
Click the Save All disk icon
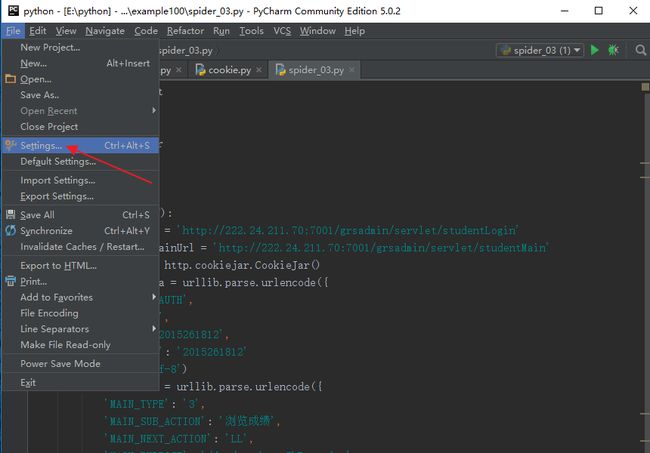10,215
